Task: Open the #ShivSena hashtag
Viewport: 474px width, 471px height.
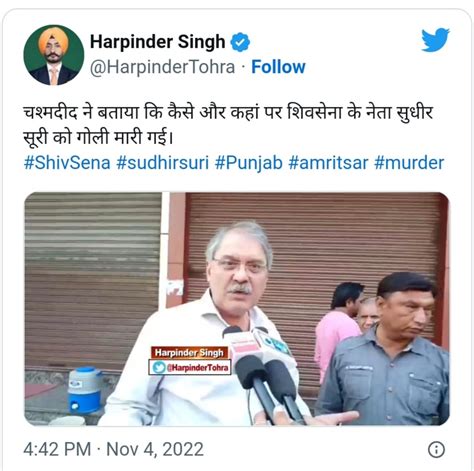Action: [67, 163]
